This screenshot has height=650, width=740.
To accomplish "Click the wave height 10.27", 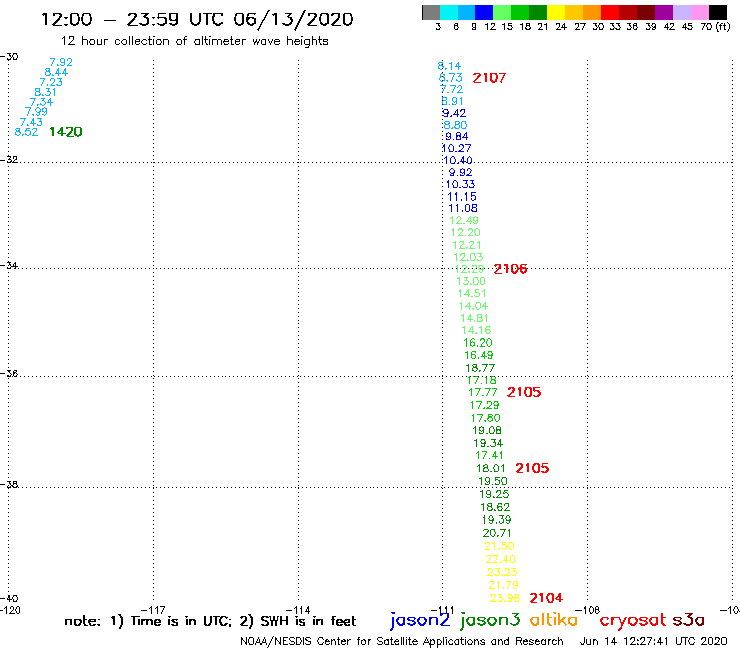I will pos(456,148).
